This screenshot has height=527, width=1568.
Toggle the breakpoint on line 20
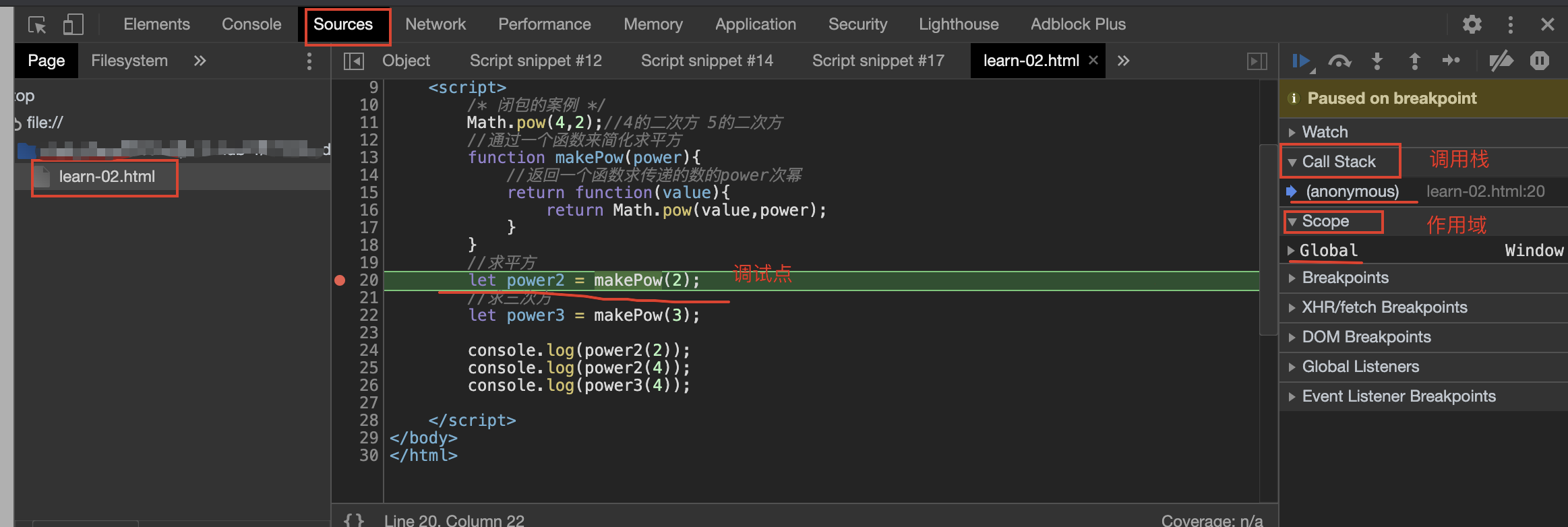click(x=340, y=280)
